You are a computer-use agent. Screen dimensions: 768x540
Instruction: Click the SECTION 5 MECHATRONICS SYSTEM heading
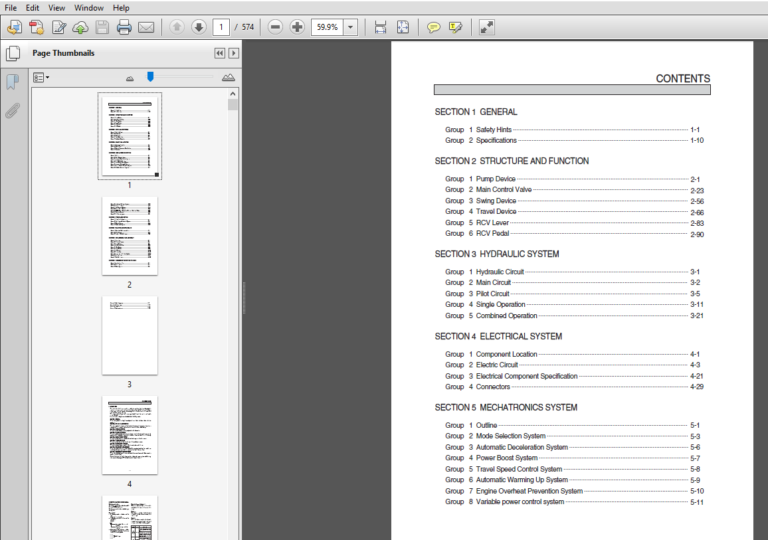click(x=506, y=408)
